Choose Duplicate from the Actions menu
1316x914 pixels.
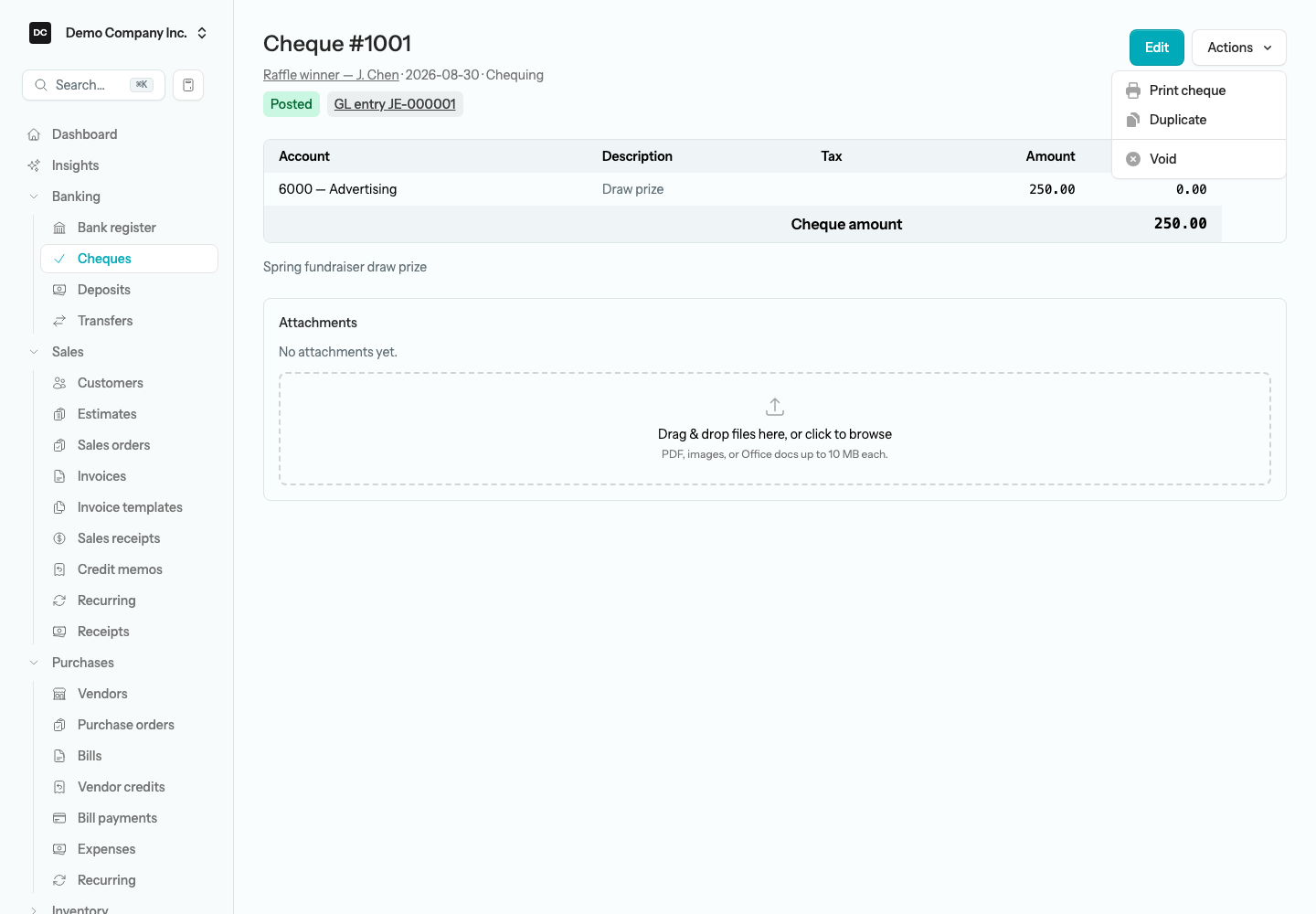point(1199,120)
